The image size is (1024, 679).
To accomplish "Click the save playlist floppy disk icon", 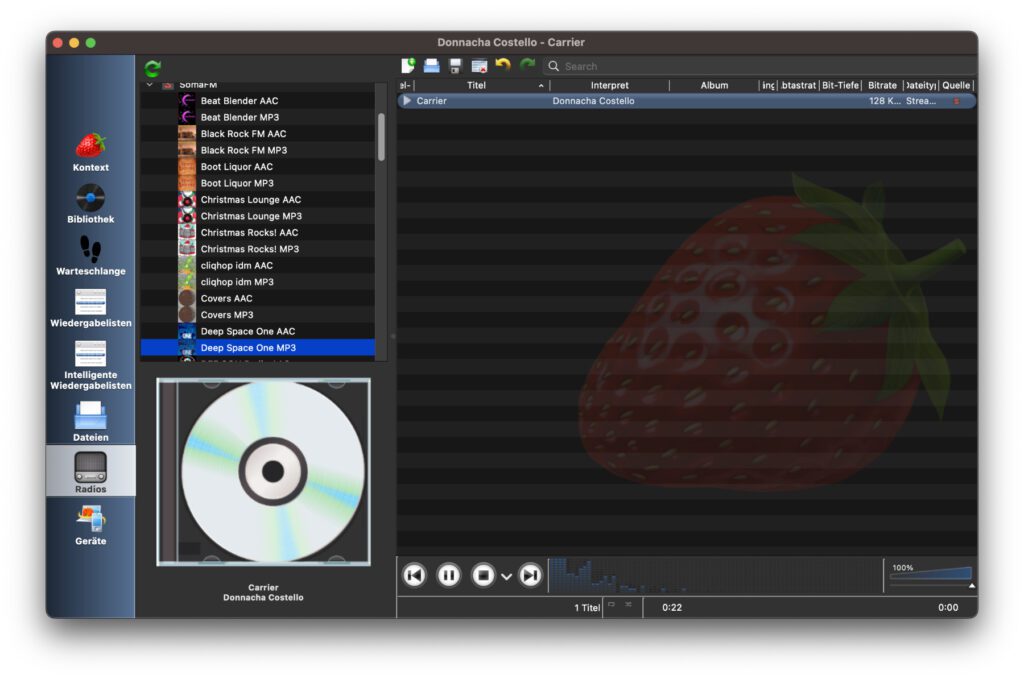I will [x=455, y=66].
